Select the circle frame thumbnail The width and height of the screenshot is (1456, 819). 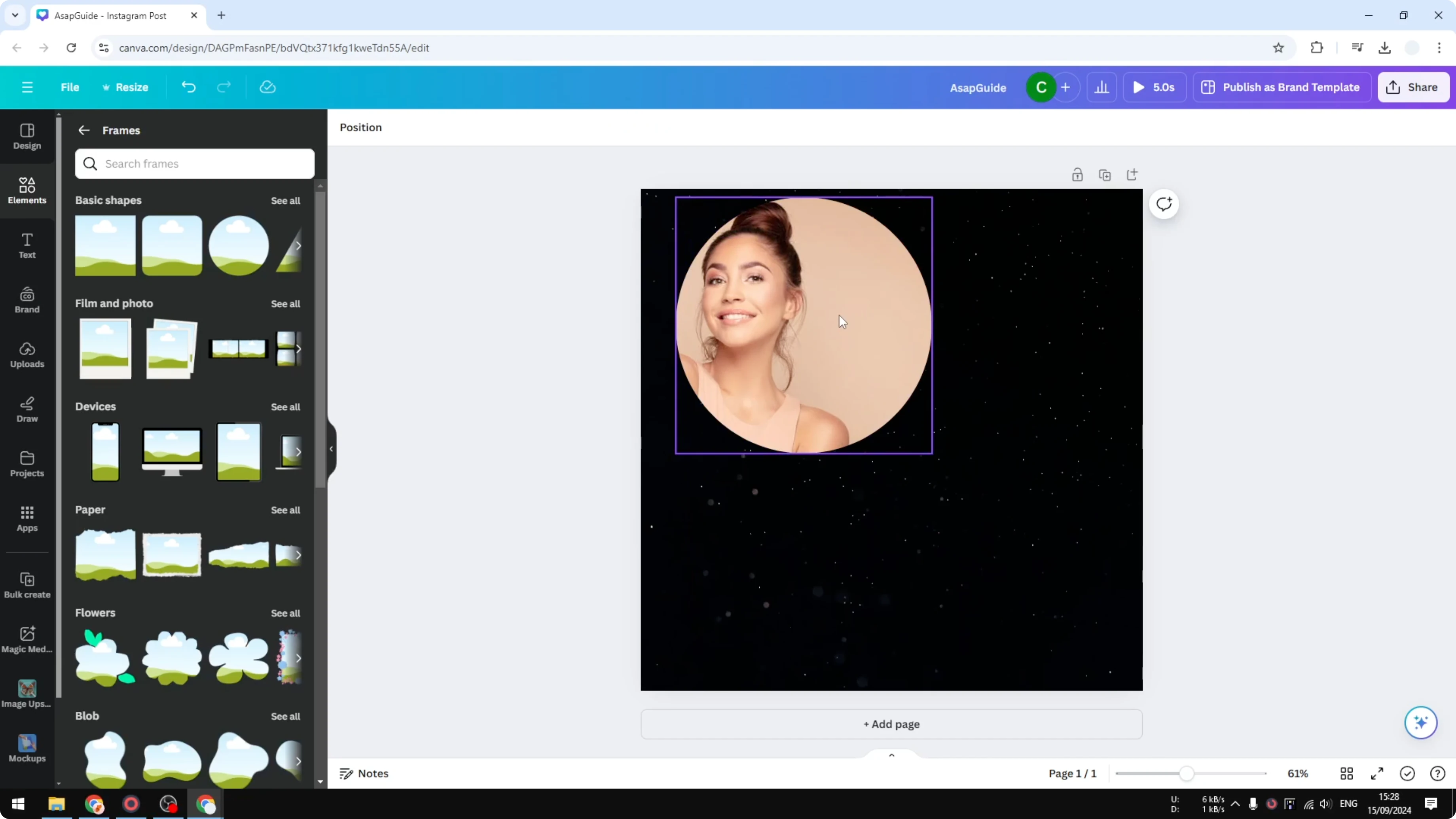pyautogui.click(x=239, y=245)
